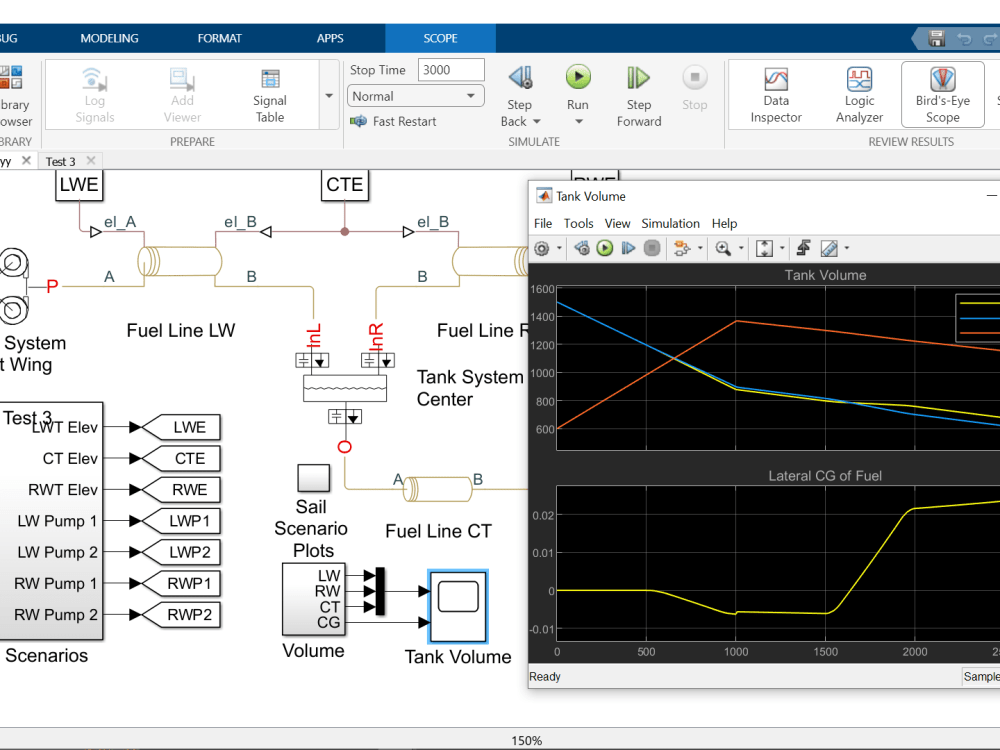Viewport: 1000px width, 750px height.
Task: Toggle the Log Signals button
Action: coord(94,93)
